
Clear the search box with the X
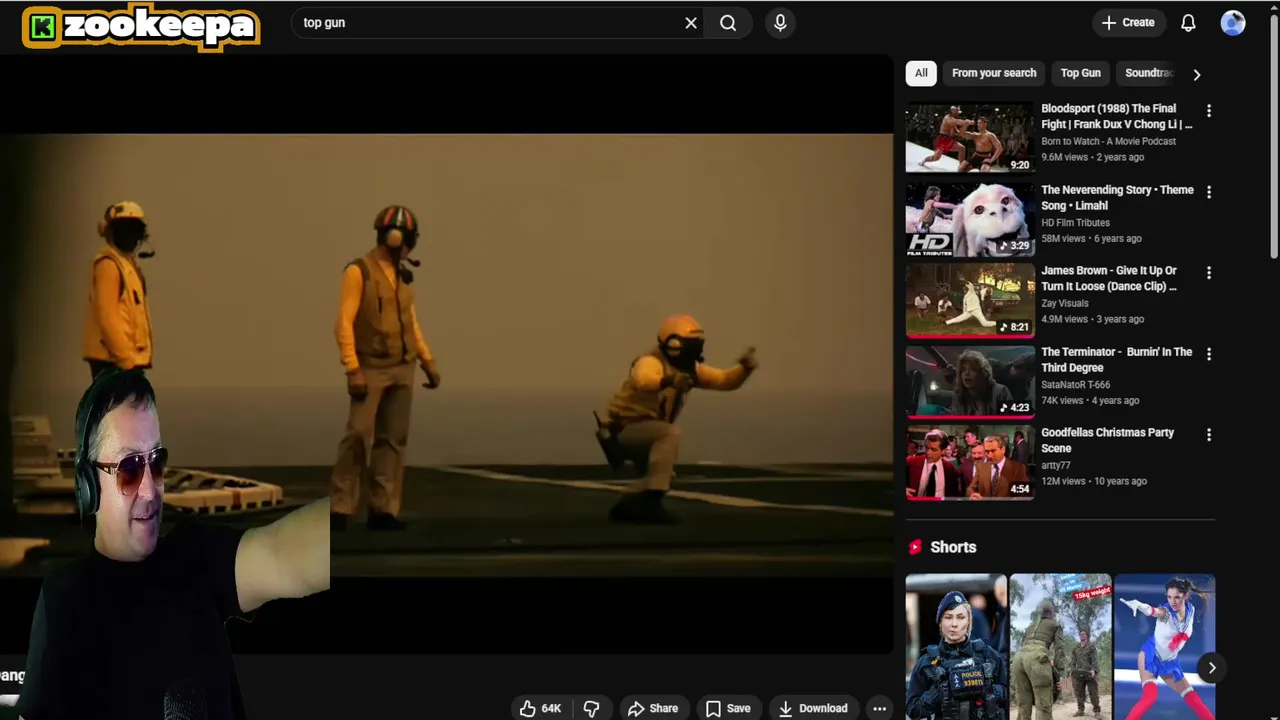click(x=691, y=23)
